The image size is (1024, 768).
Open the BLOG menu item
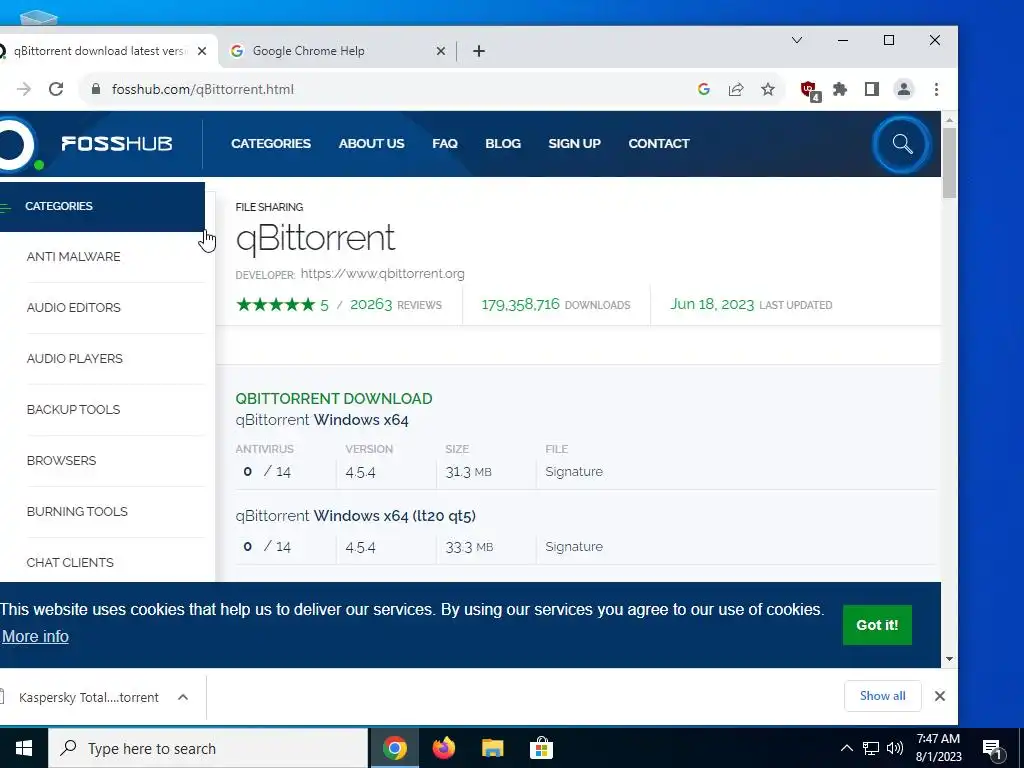503,144
